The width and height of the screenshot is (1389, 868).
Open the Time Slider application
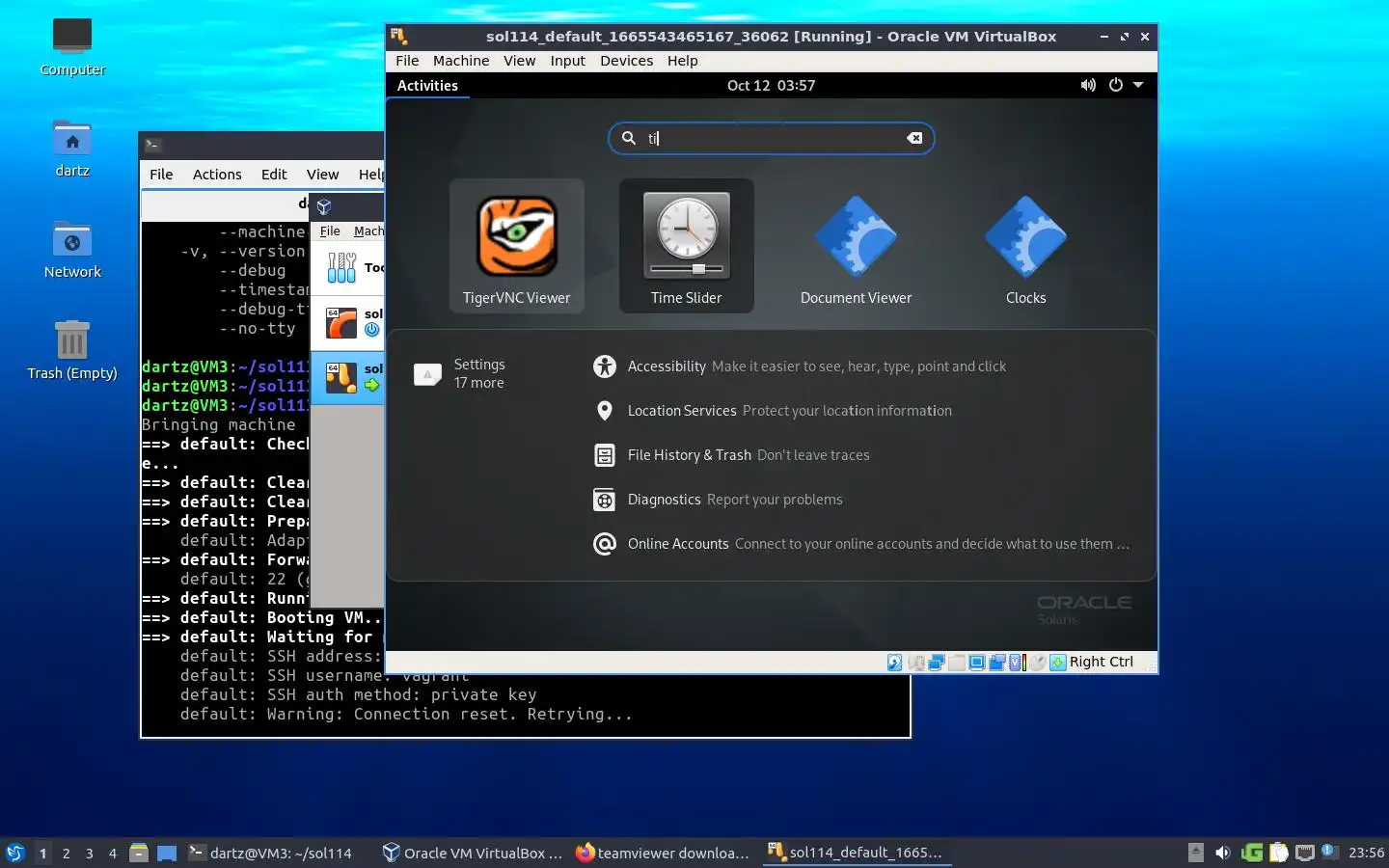pyautogui.click(x=687, y=246)
